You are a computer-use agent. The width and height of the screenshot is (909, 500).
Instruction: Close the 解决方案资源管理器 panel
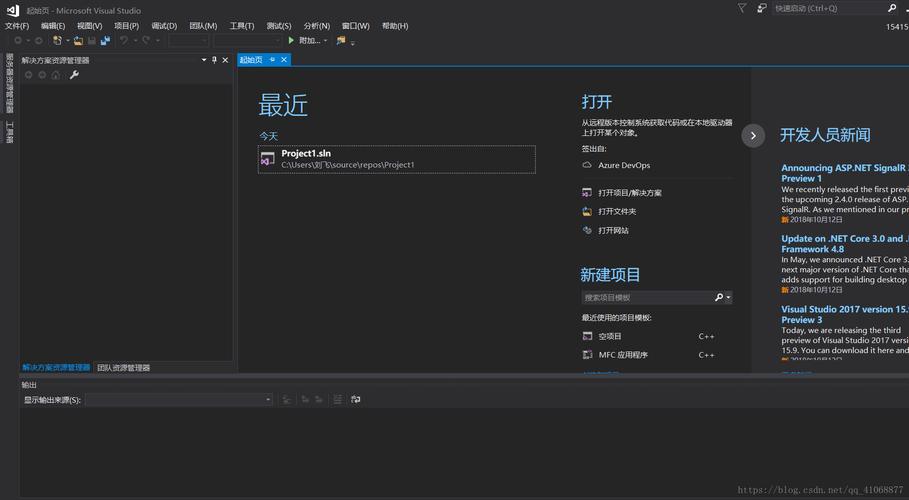point(225,60)
